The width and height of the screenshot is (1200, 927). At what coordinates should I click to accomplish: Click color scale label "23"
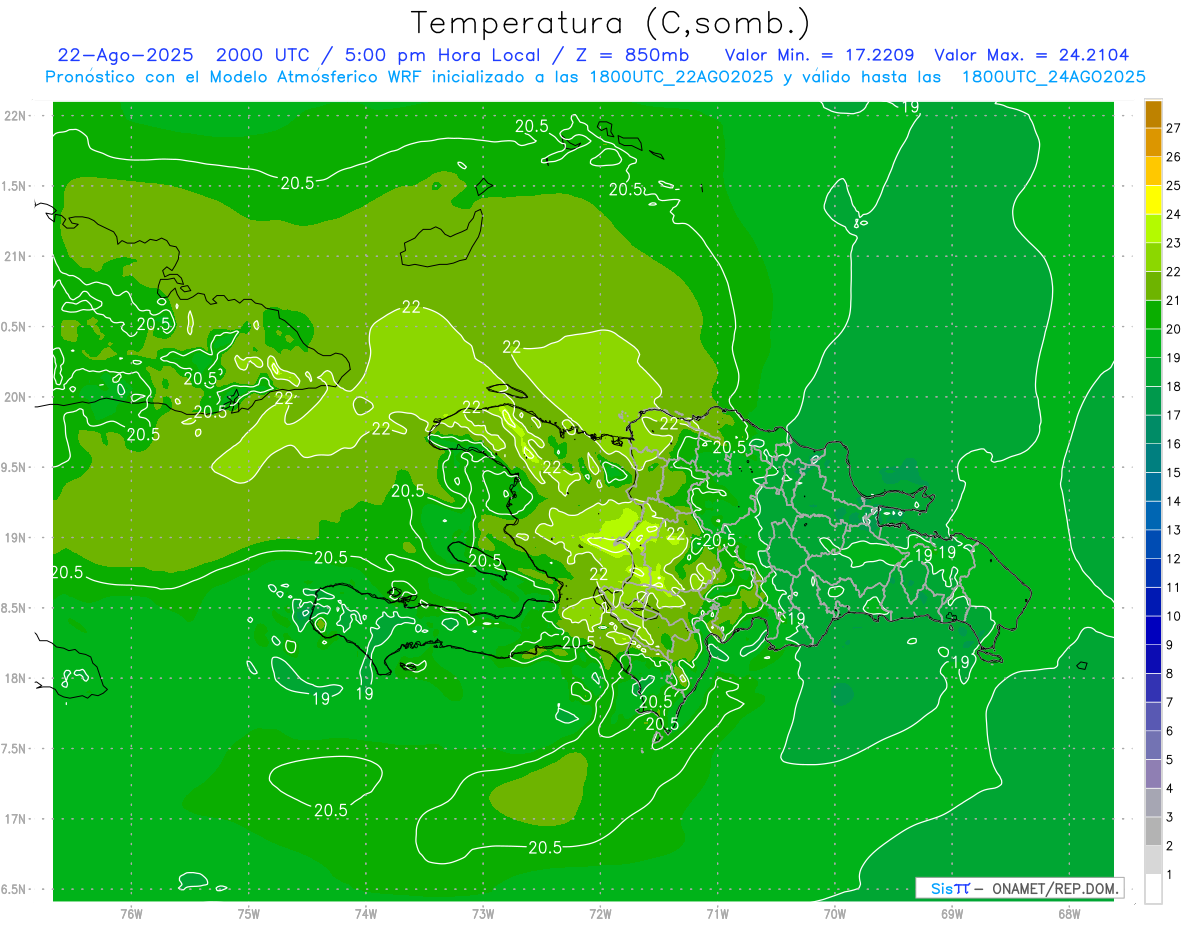tap(1173, 243)
